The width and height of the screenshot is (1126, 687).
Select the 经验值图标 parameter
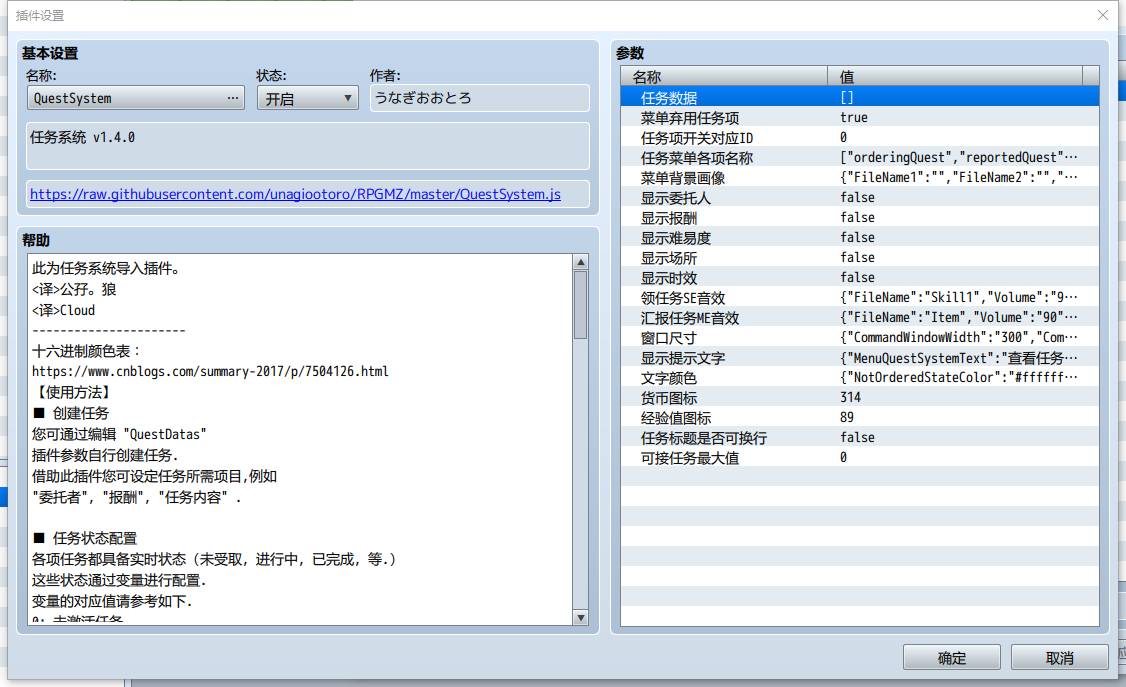coord(860,417)
